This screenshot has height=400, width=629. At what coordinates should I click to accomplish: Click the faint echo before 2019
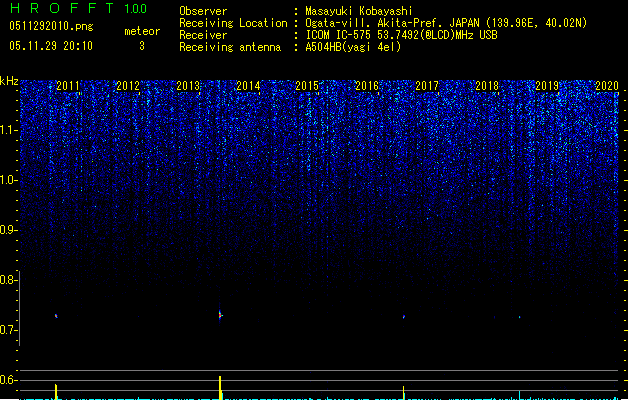[519, 317]
